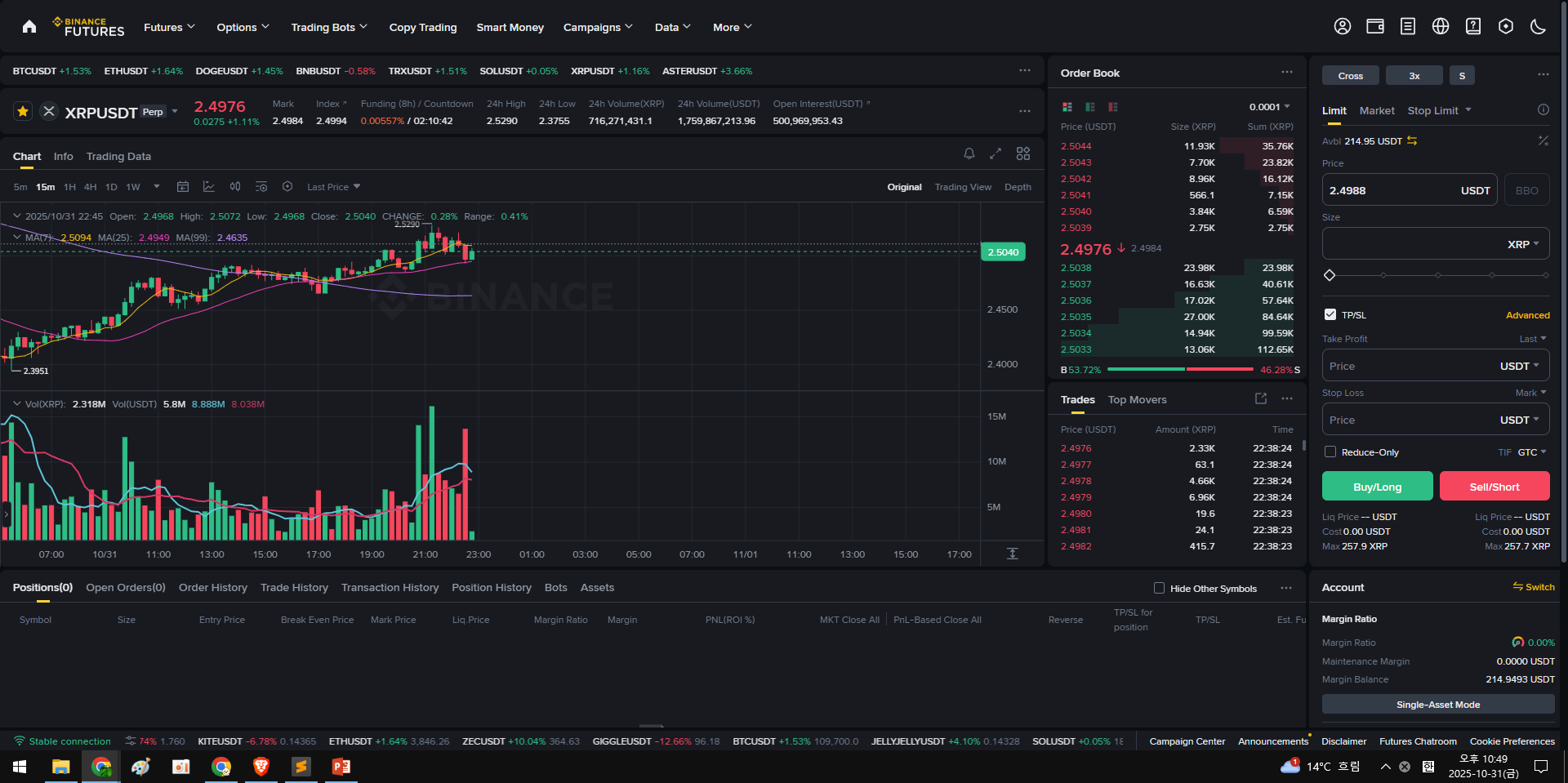This screenshot has height=783, width=1568.
Task: Open the calendar go-to-date icon
Action: tap(183, 187)
